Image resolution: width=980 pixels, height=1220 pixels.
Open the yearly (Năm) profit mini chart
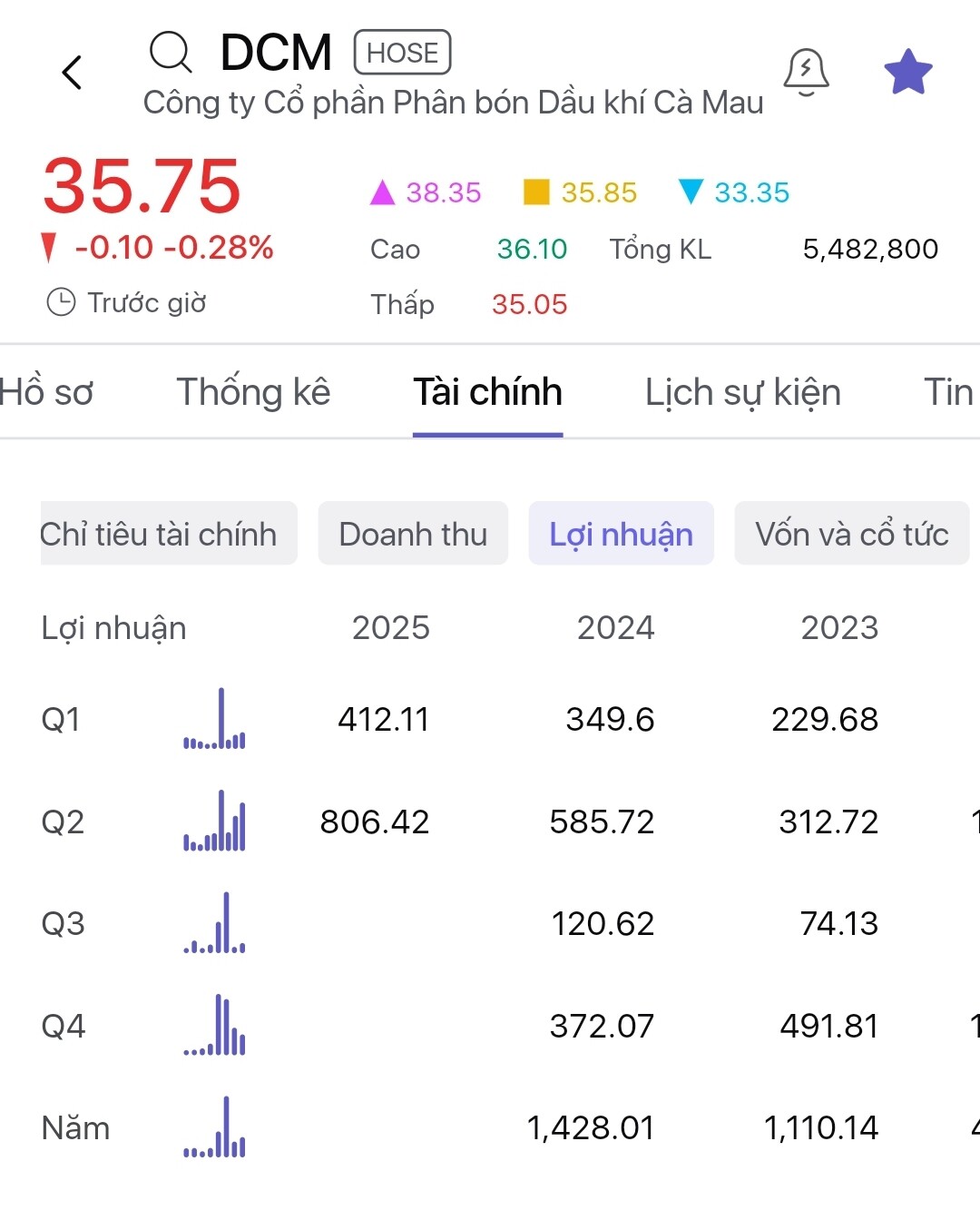(x=215, y=1128)
